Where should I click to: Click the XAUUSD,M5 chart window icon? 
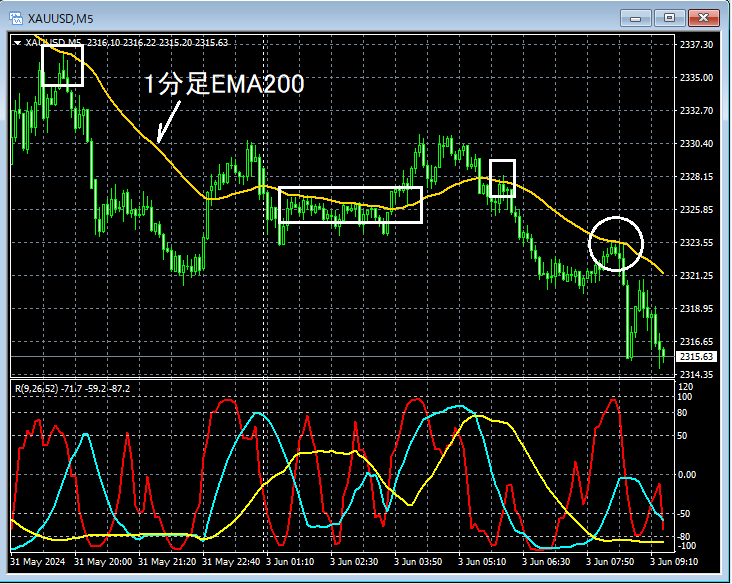tap(16, 19)
